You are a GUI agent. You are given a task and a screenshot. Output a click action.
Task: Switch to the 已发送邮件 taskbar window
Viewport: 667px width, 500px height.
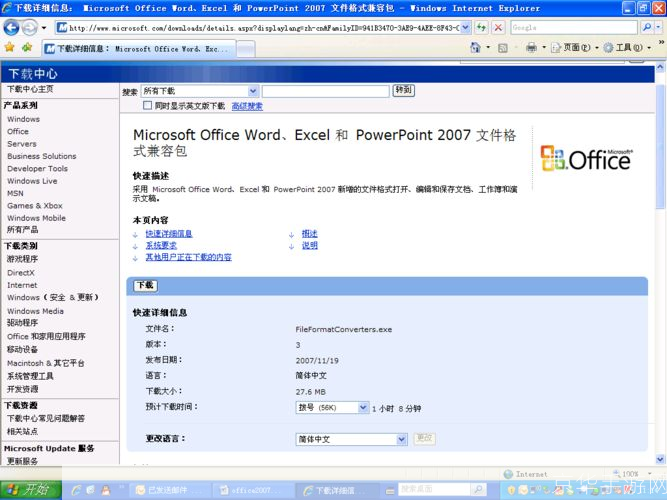[168, 491]
